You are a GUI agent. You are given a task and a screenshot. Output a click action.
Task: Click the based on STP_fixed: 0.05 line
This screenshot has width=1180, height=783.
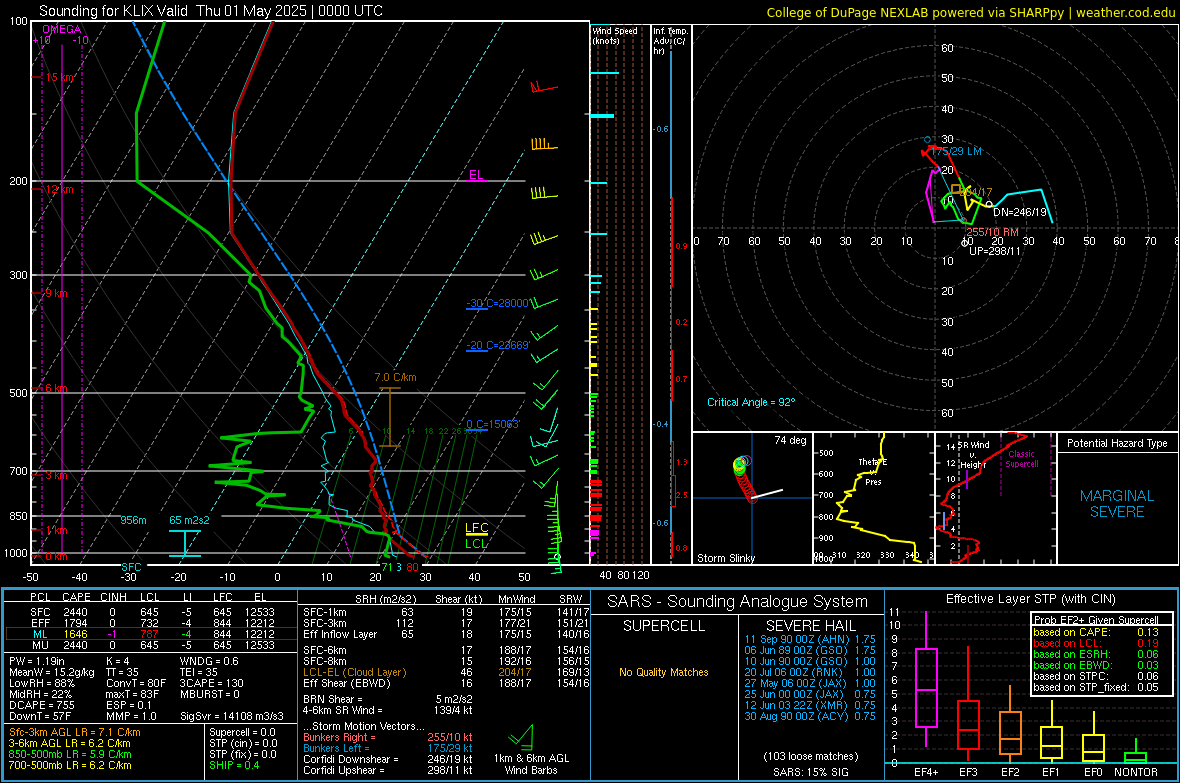click(1096, 687)
